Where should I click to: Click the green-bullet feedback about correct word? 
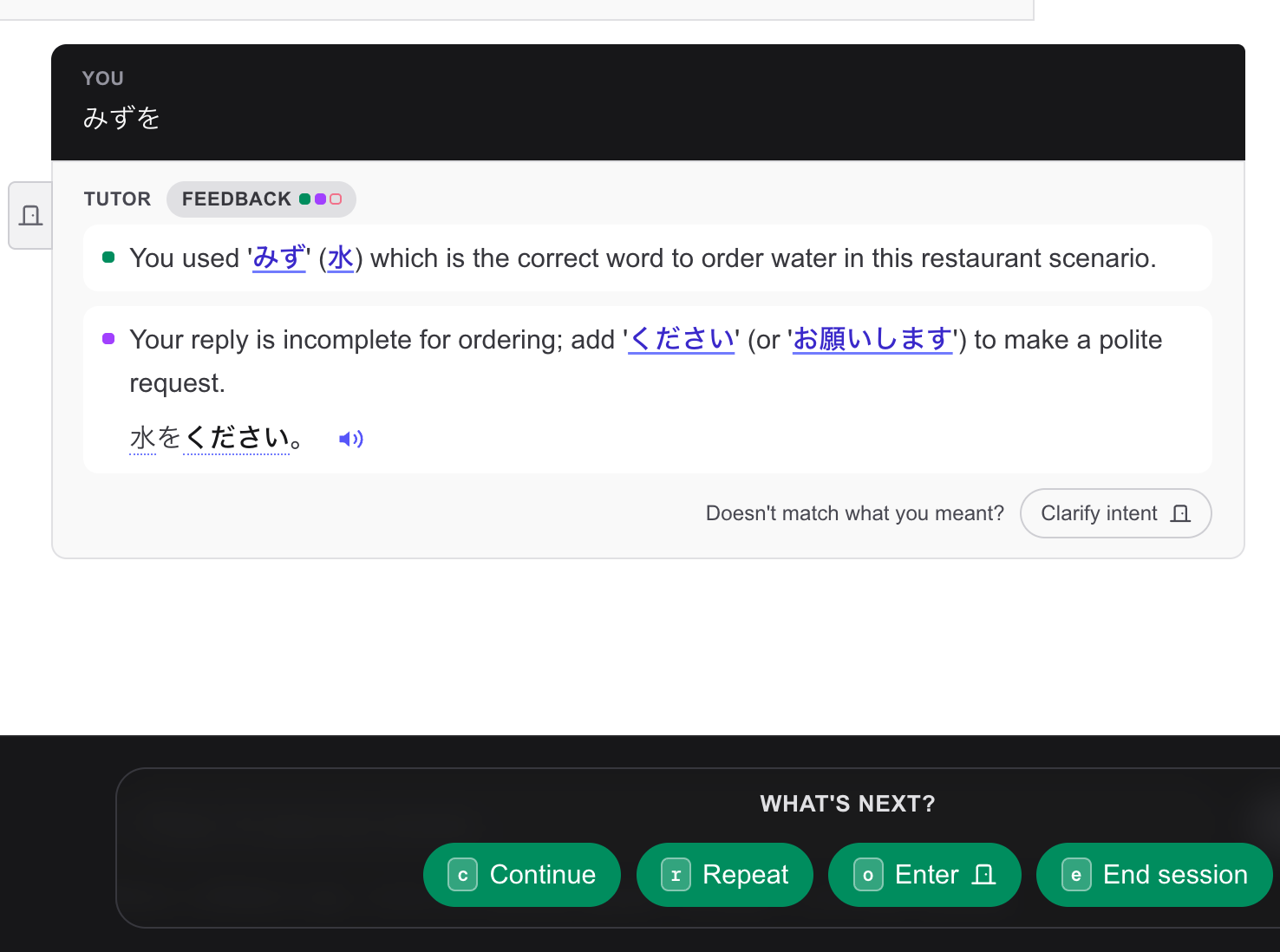(648, 258)
